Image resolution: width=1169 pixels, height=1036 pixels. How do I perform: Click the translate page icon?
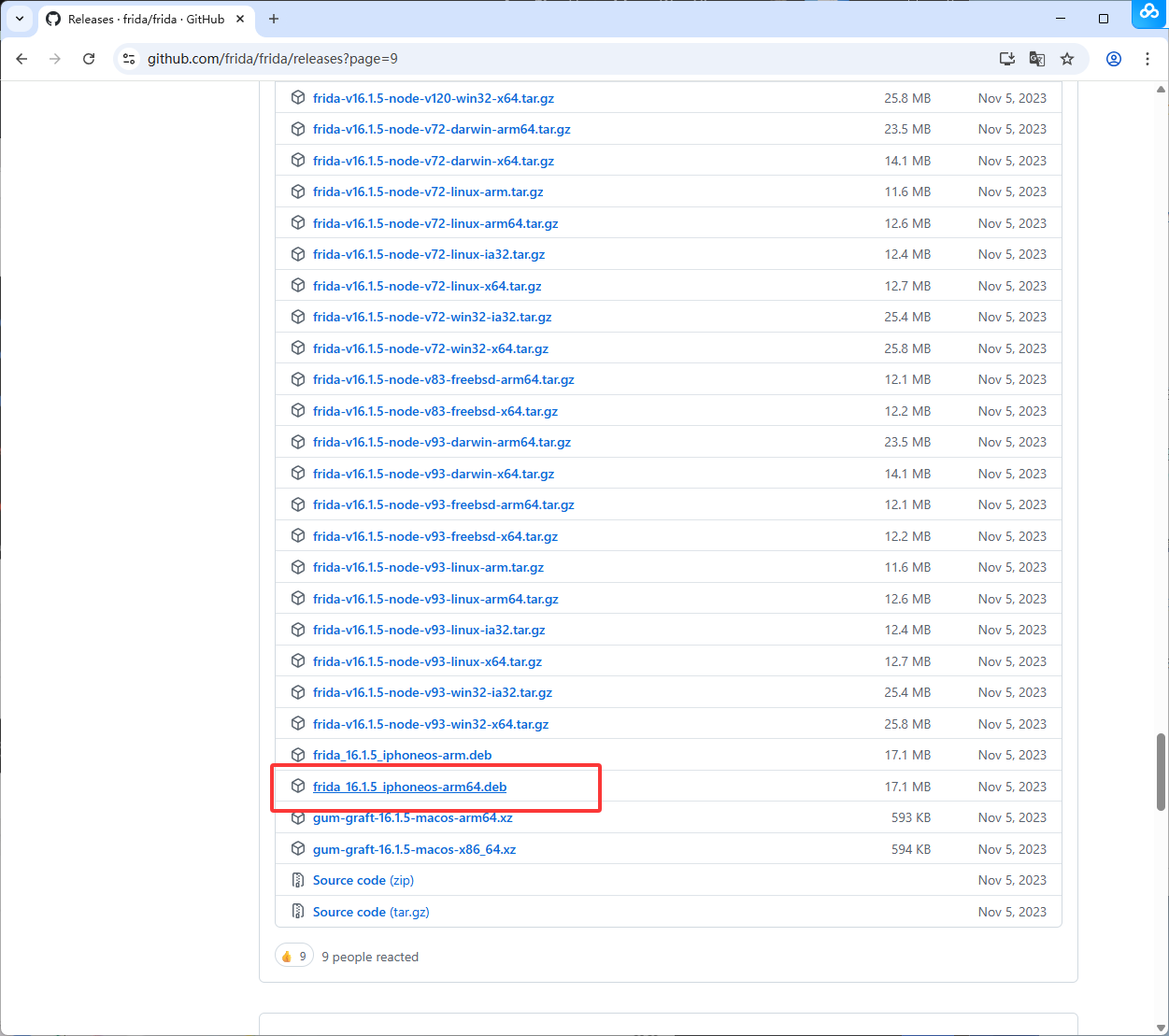point(1037,59)
